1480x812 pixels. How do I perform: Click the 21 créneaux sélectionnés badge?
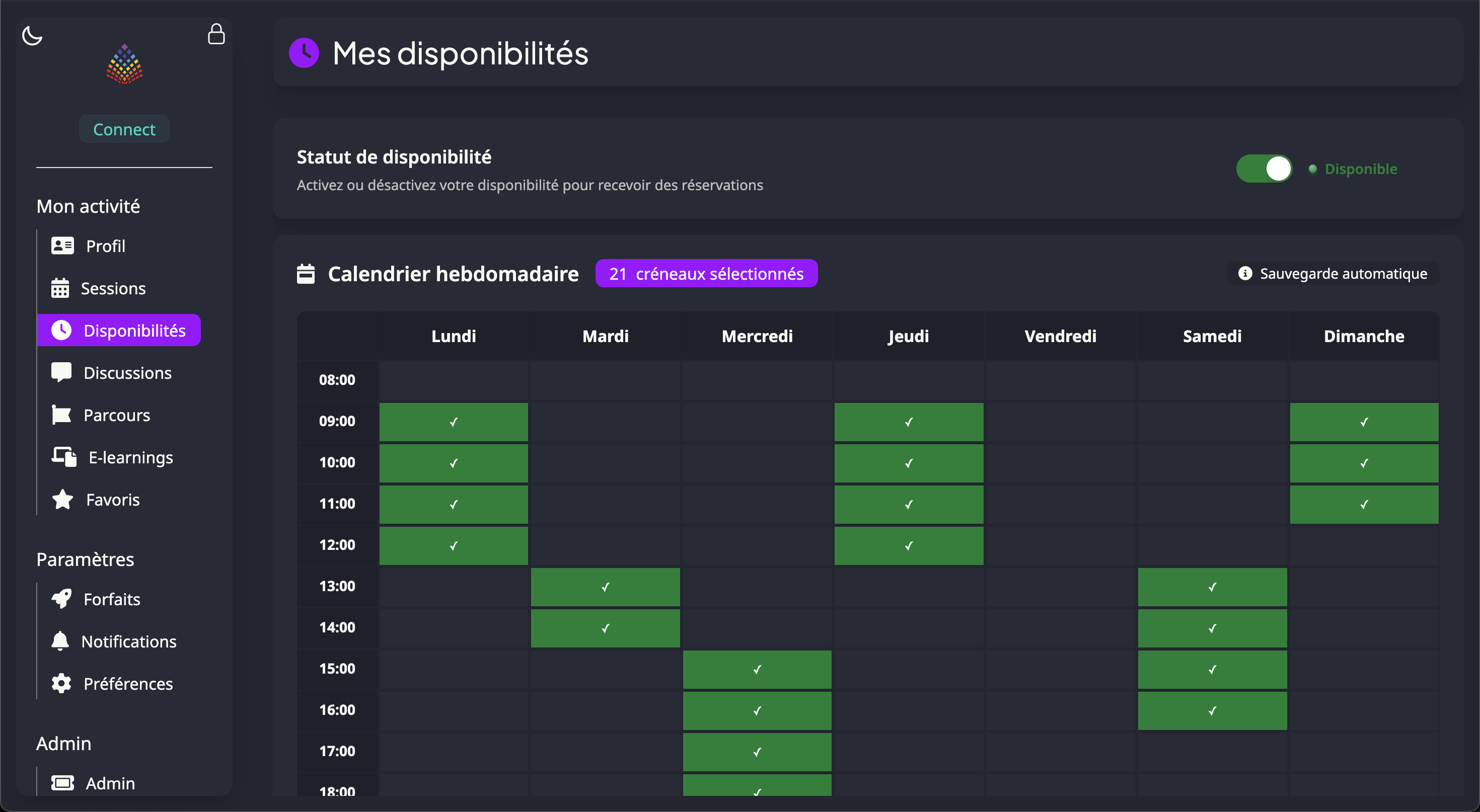(x=706, y=274)
